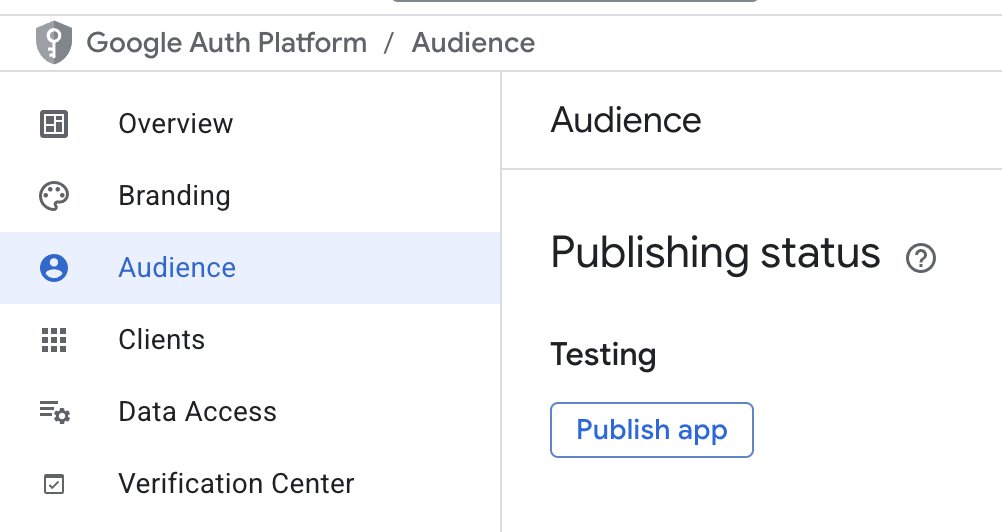Click the Google Auth Platform shield key logo
This screenshot has width=1002, height=532.
pyautogui.click(x=53, y=43)
